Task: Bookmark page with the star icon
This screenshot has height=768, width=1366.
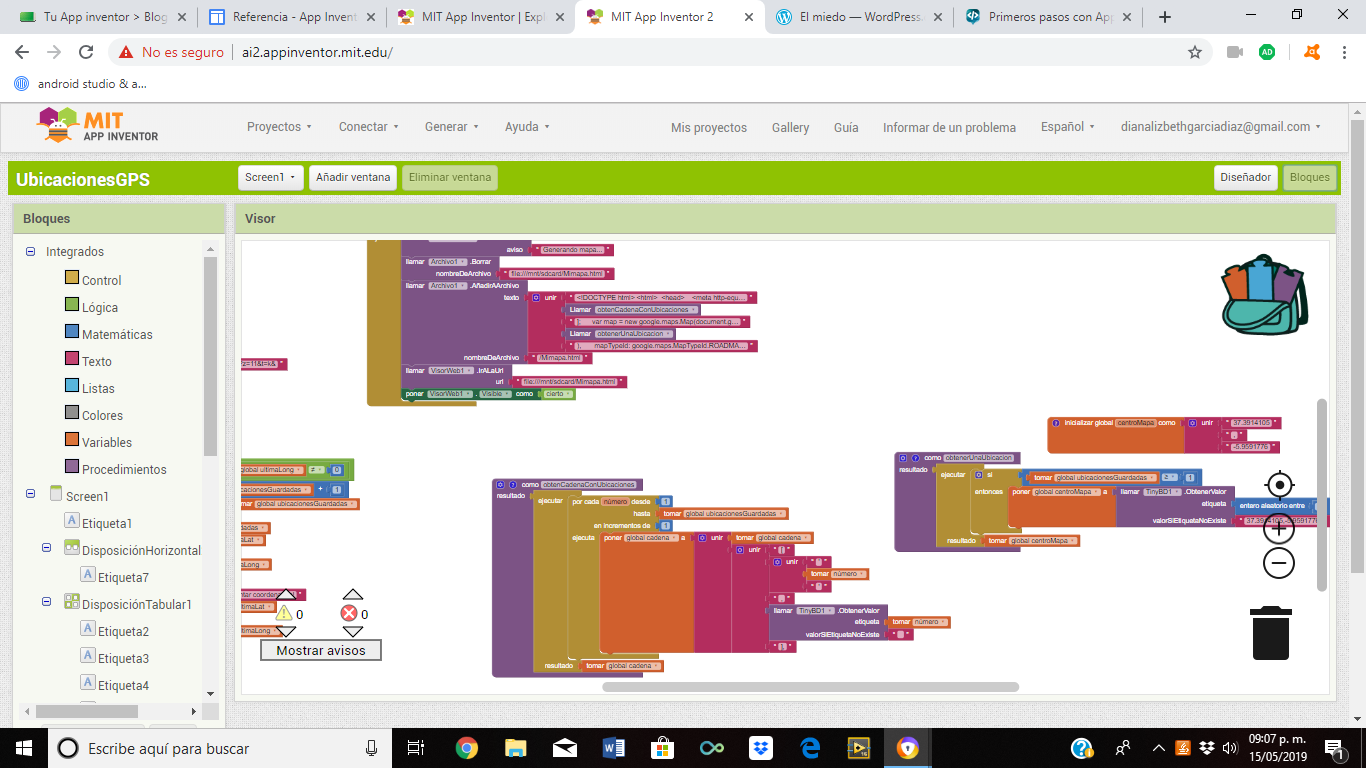Action: [1194, 52]
